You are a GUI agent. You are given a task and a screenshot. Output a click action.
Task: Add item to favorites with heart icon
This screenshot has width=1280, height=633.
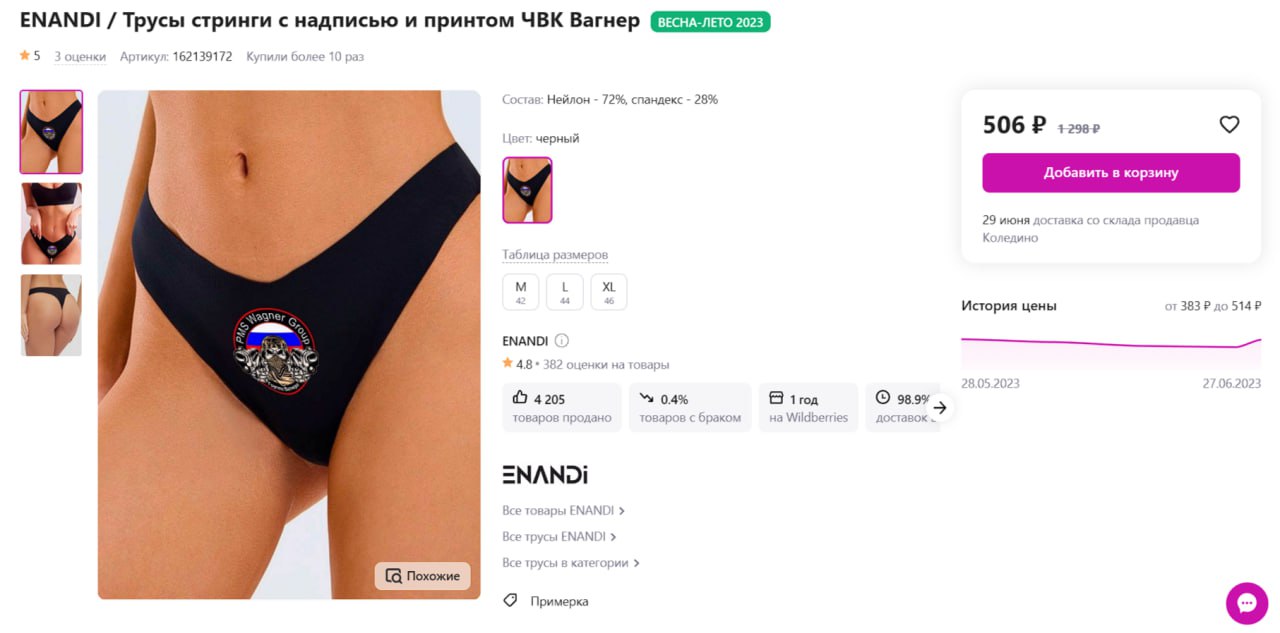[x=1229, y=125]
